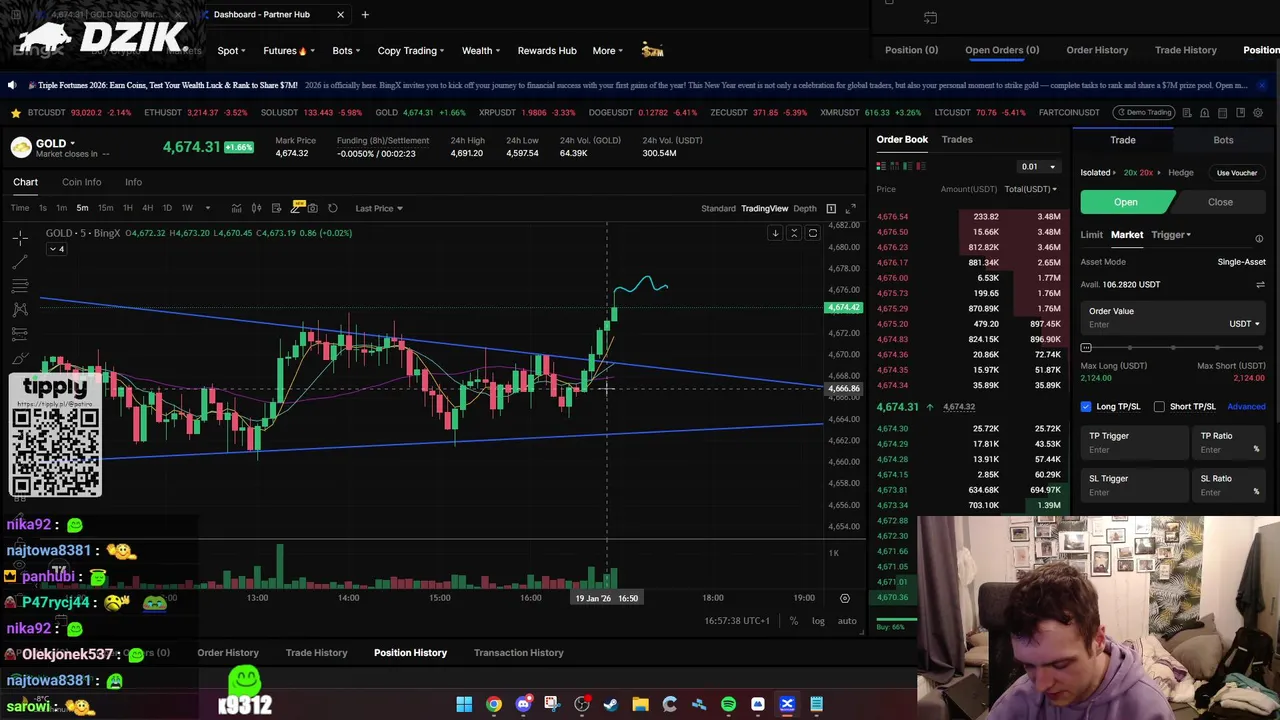Expand more timeframe options arrow
1280x720 pixels.
pyautogui.click(x=207, y=208)
